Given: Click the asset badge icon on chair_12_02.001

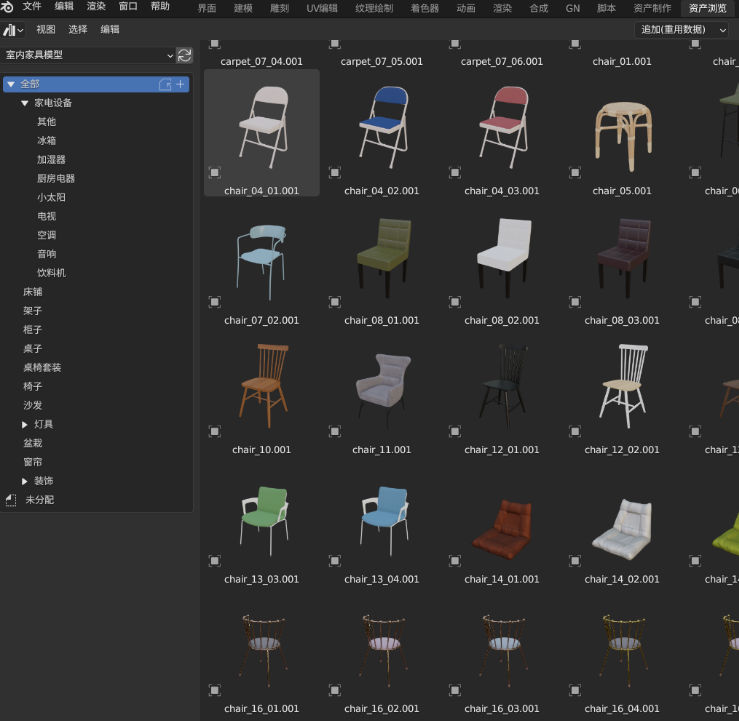Looking at the screenshot, I should (x=575, y=432).
